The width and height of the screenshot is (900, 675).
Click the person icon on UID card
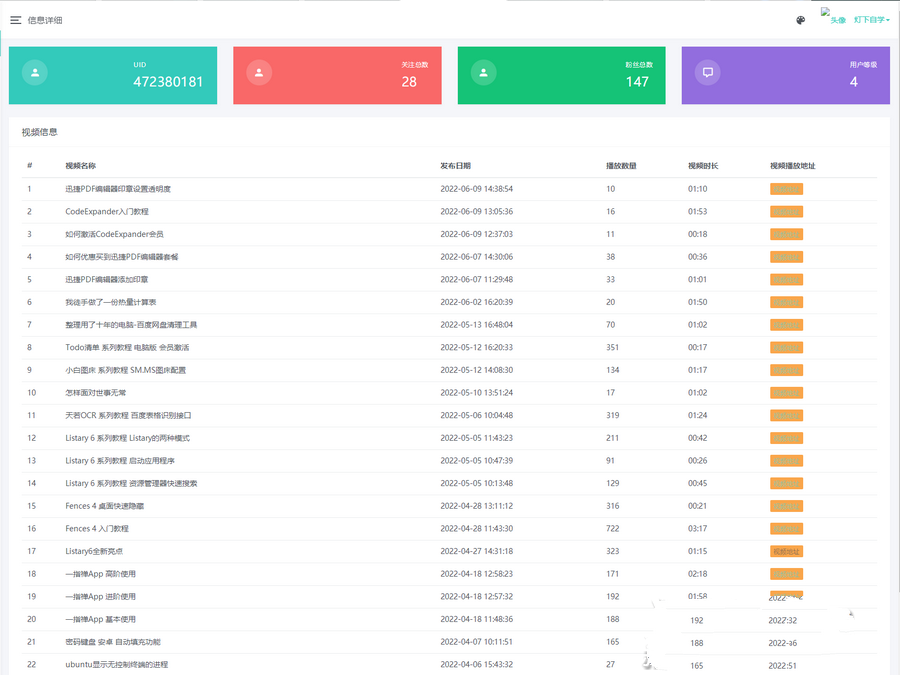point(35,73)
